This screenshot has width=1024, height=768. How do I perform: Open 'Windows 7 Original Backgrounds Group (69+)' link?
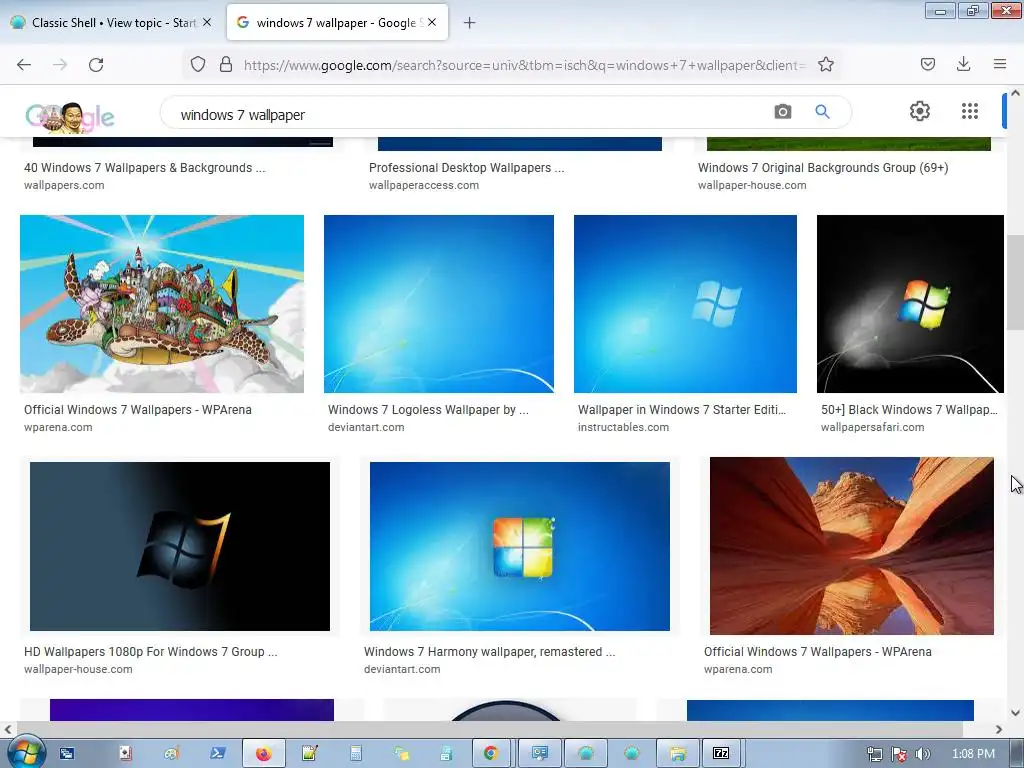click(x=823, y=168)
